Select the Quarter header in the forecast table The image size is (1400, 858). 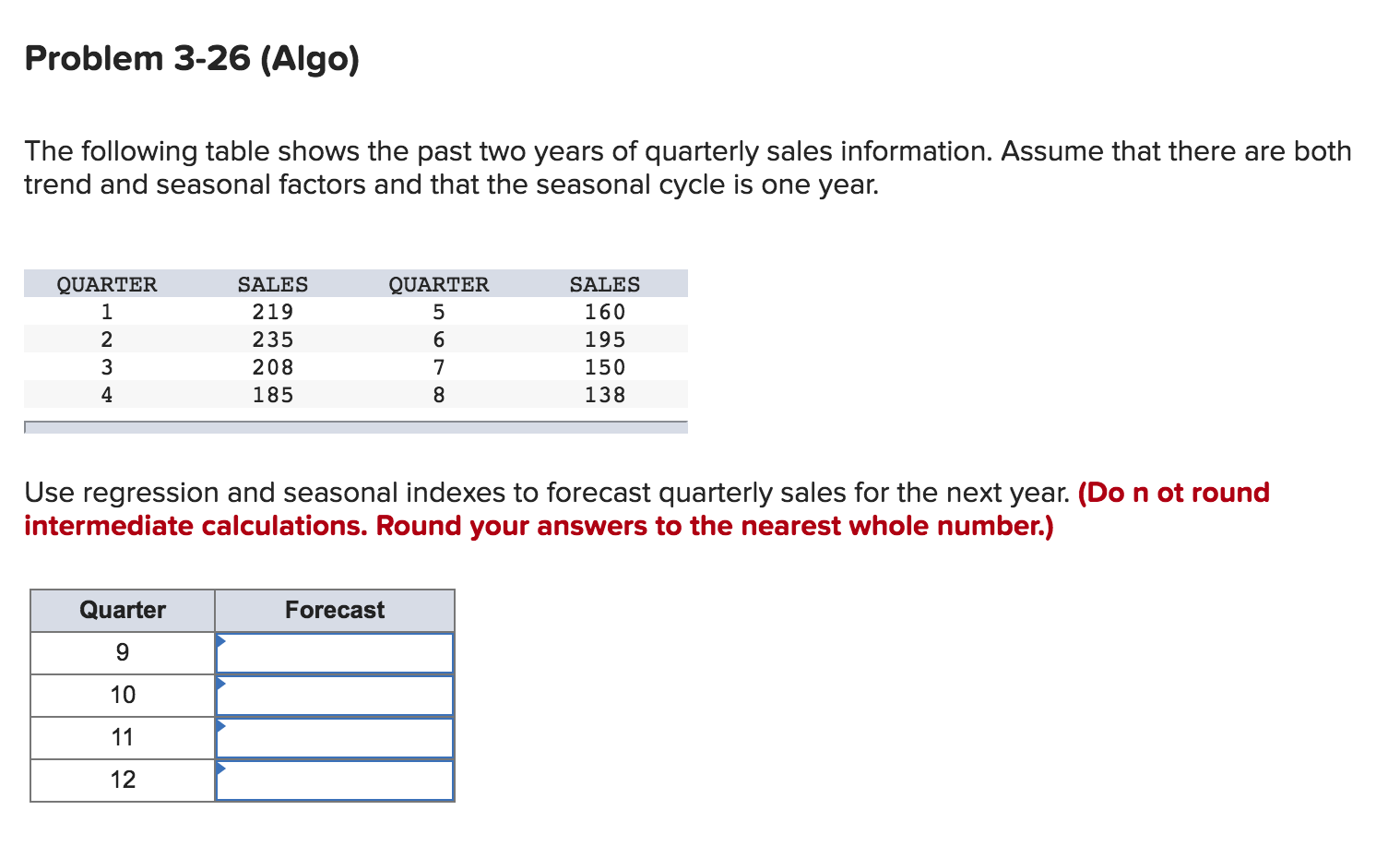pos(123,609)
